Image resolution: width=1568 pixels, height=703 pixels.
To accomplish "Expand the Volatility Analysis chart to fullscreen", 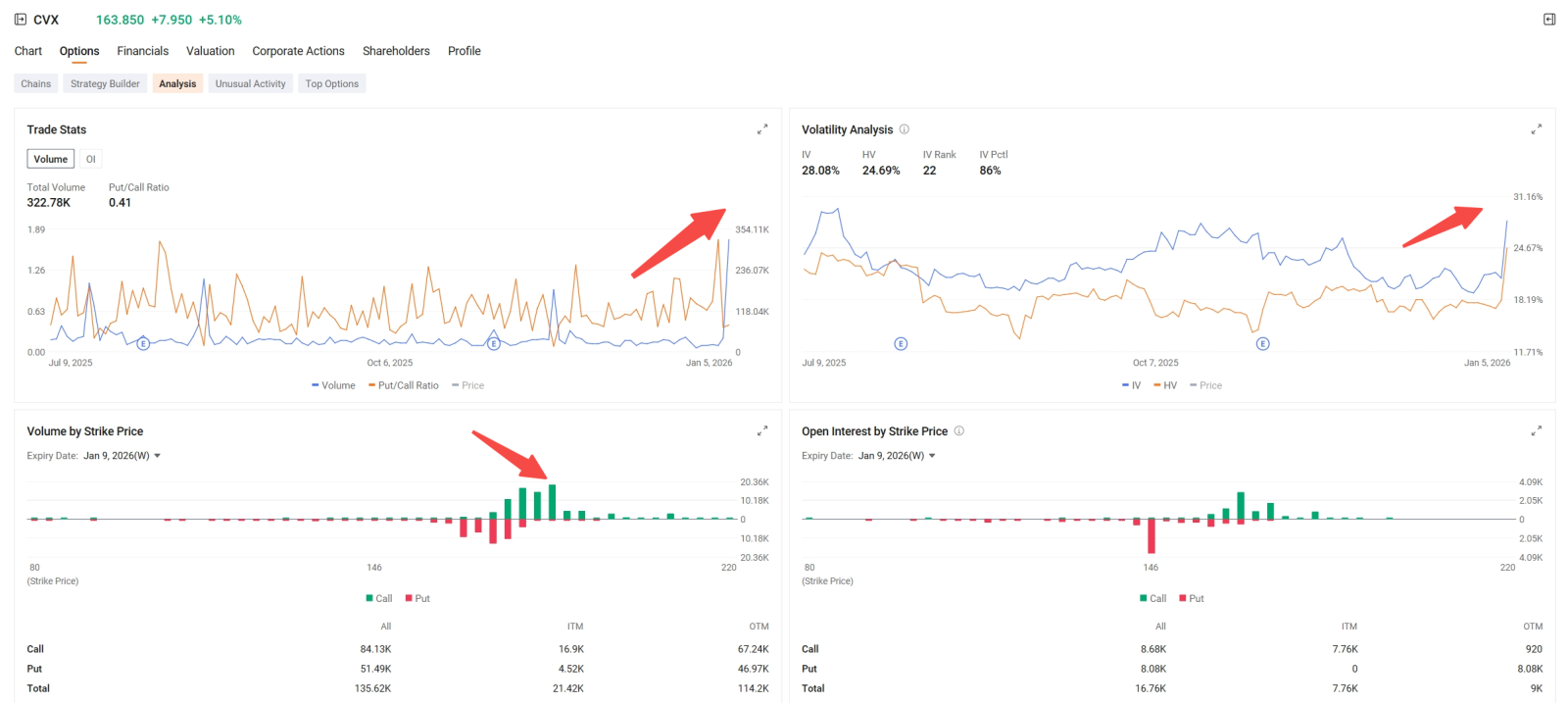I will click(1536, 129).
